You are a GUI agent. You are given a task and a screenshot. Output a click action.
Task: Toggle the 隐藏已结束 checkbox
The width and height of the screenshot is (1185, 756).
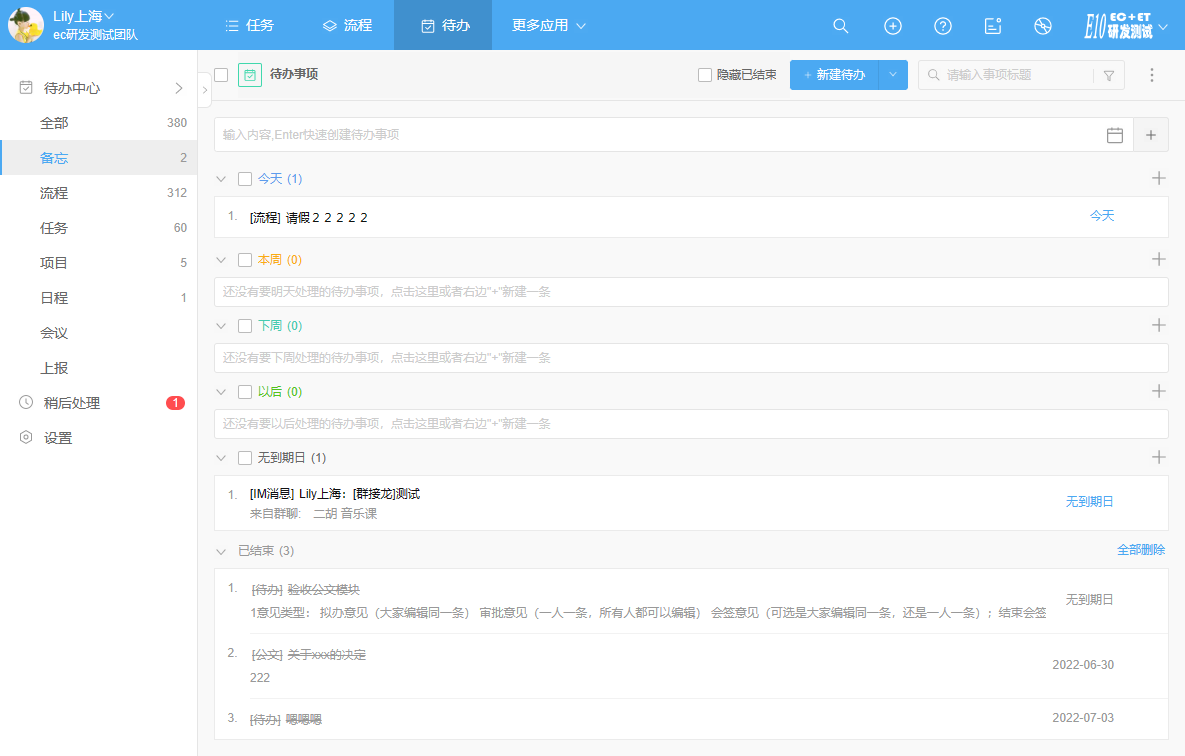705,75
